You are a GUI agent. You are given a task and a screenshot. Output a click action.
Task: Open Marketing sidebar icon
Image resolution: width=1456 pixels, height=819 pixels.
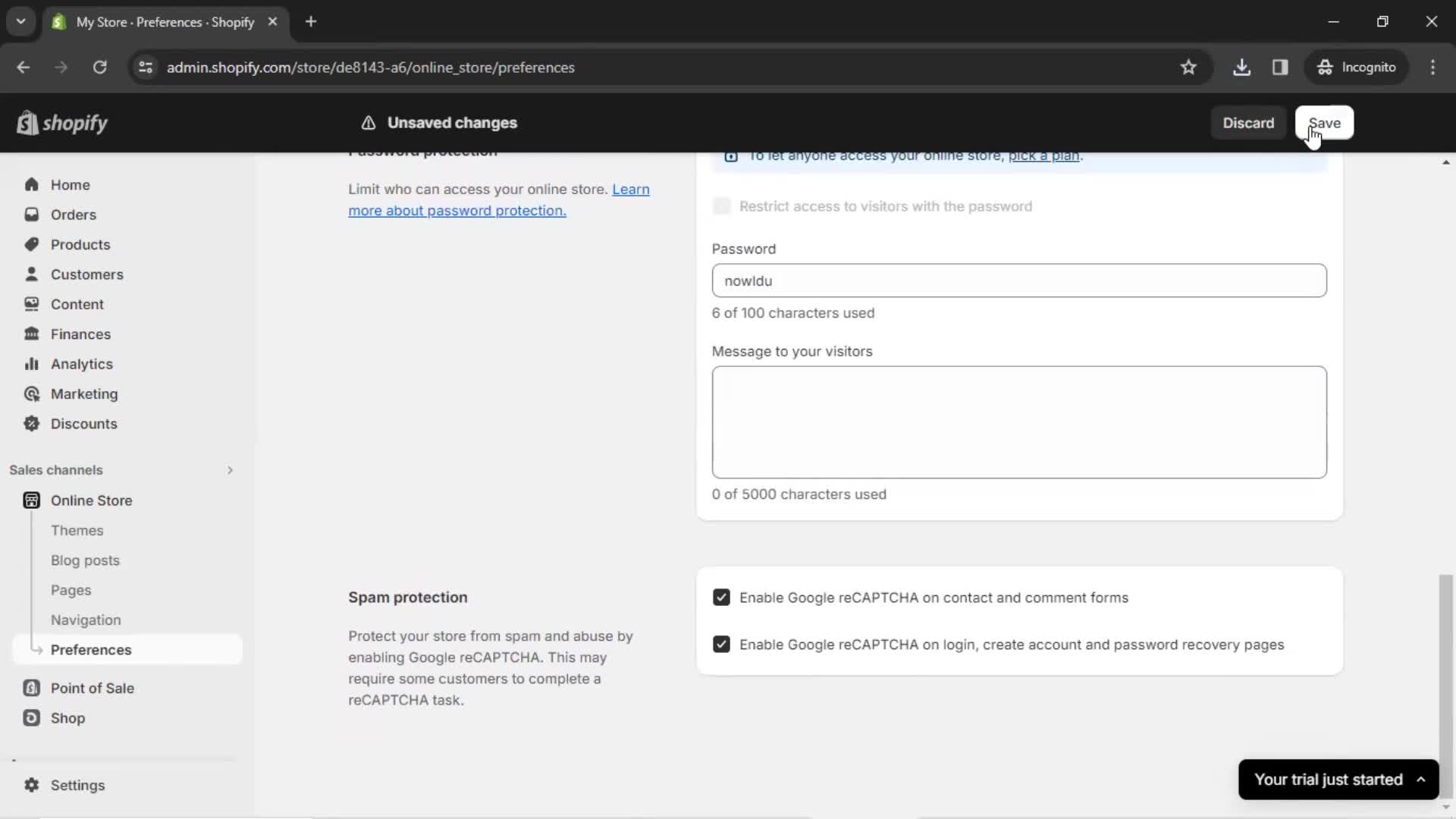31,394
